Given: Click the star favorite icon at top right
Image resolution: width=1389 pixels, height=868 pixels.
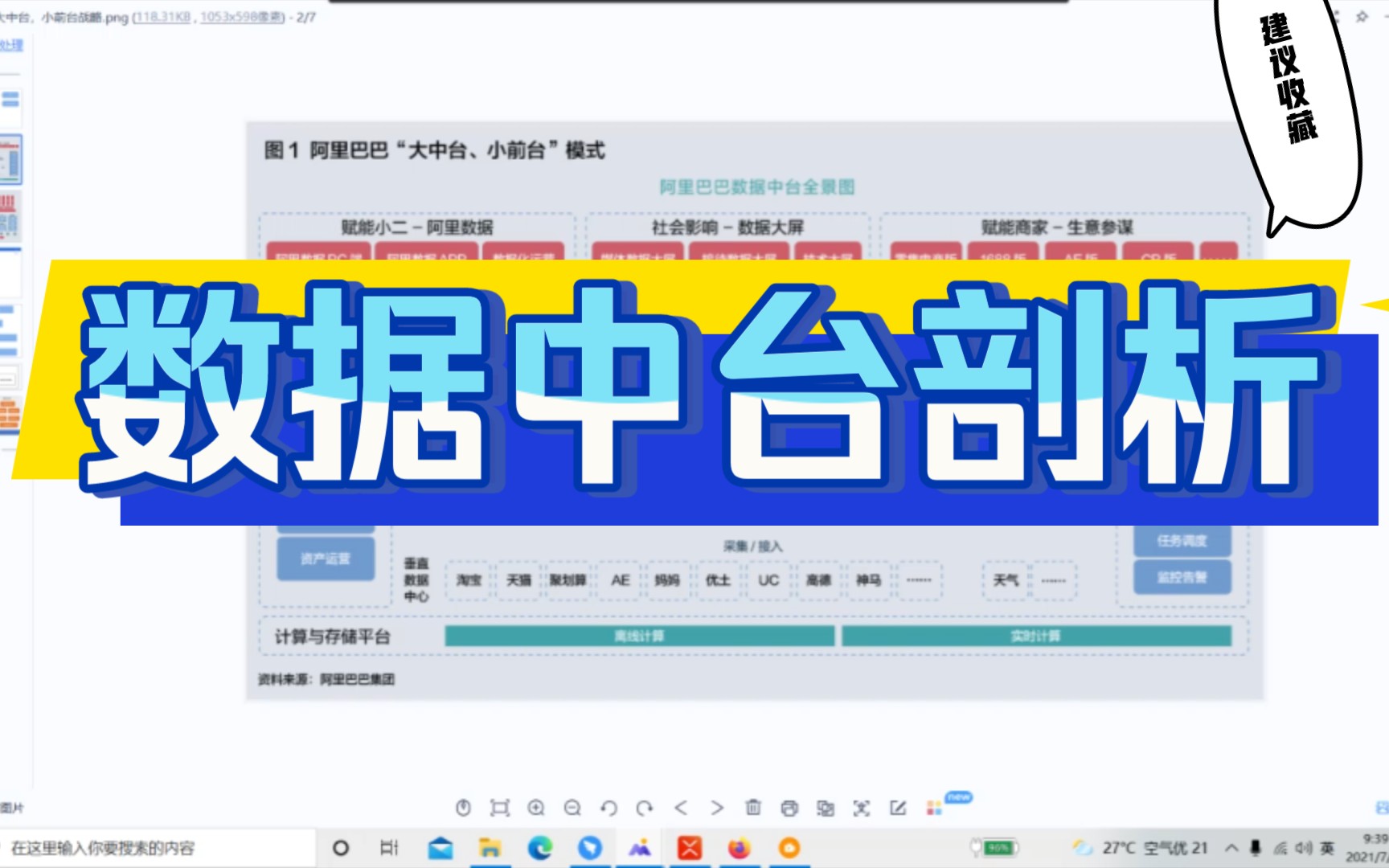Looking at the screenshot, I should tap(1362, 16).
